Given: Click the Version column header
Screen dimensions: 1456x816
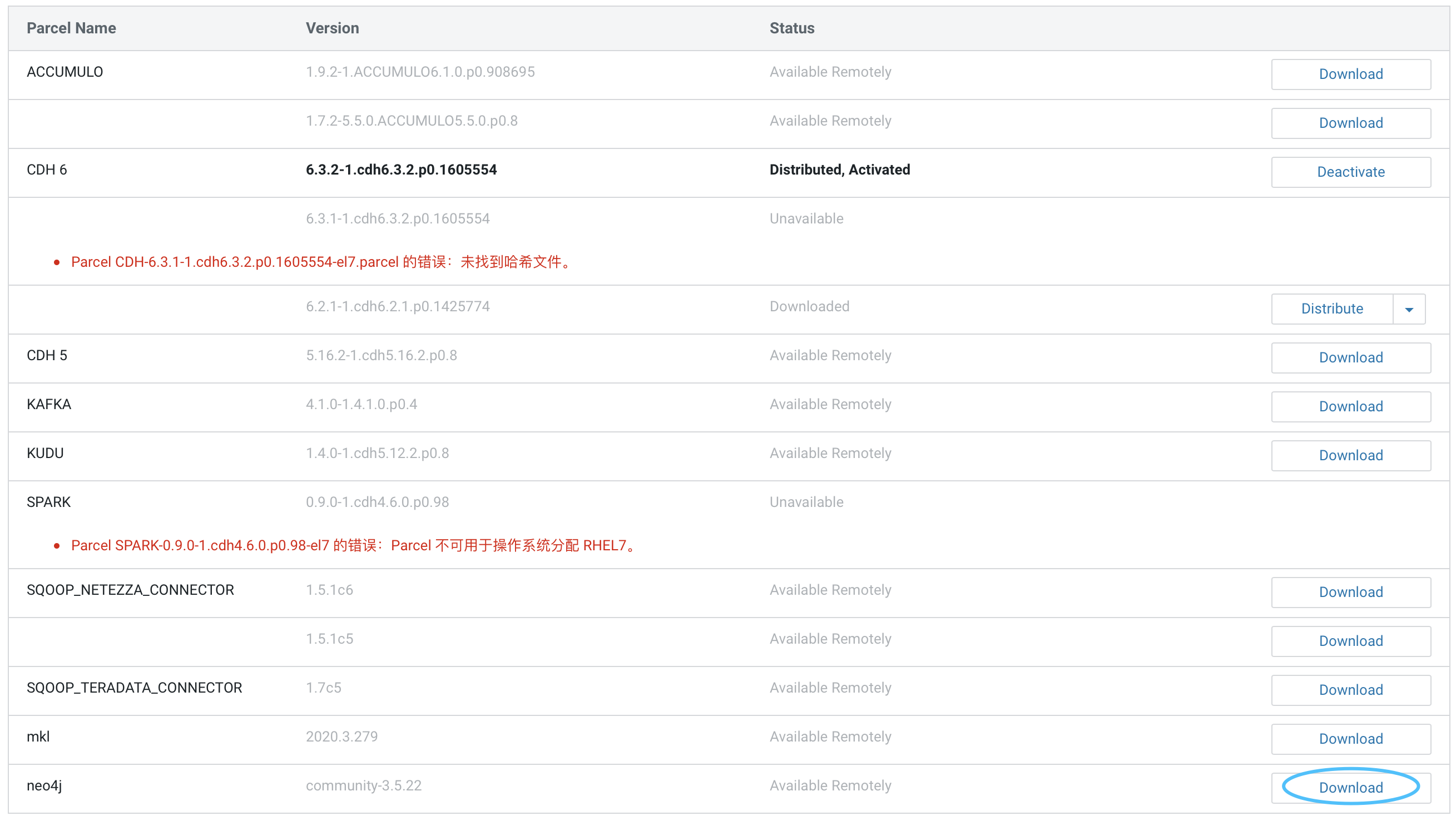Looking at the screenshot, I should pyautogui.click(x=333, y=28).
